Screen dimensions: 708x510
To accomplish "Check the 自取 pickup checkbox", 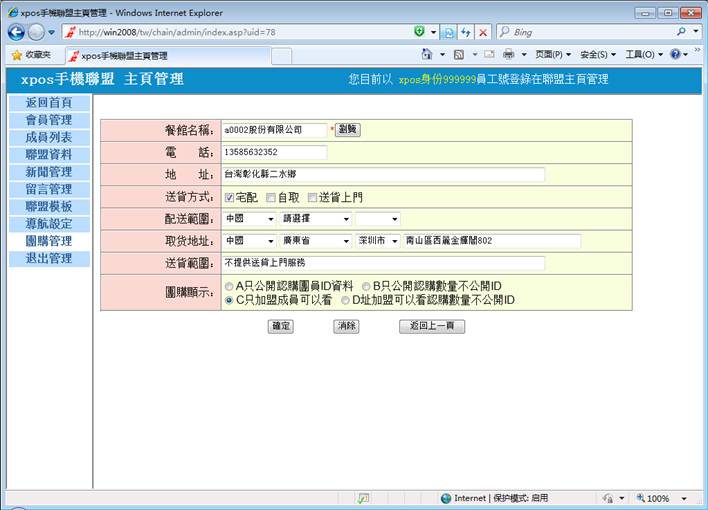I will [x=271, y=197].
